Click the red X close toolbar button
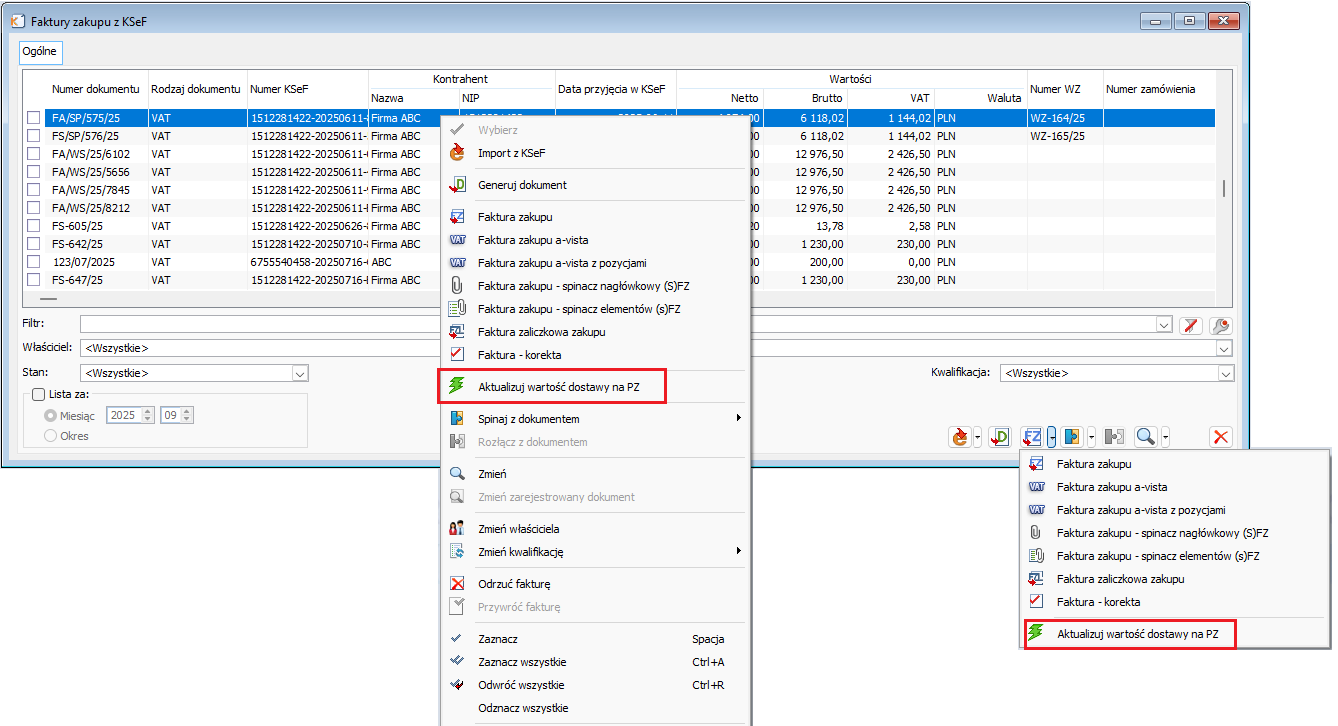Image resolution: width=1338 pixels, height=726 pixels. tap(1220, 437)
